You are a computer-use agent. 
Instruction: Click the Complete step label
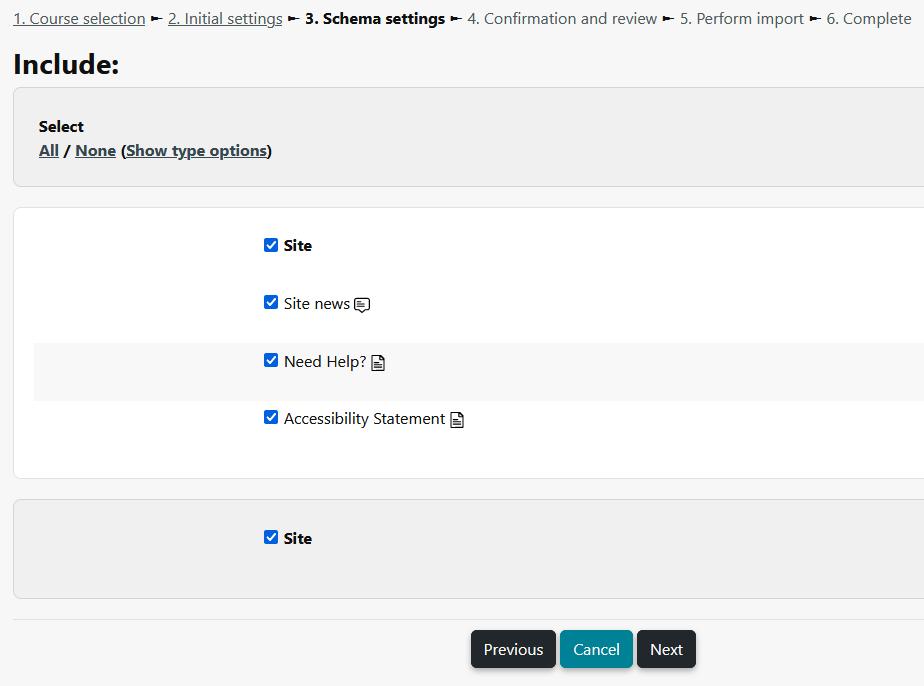coord(869,18)
